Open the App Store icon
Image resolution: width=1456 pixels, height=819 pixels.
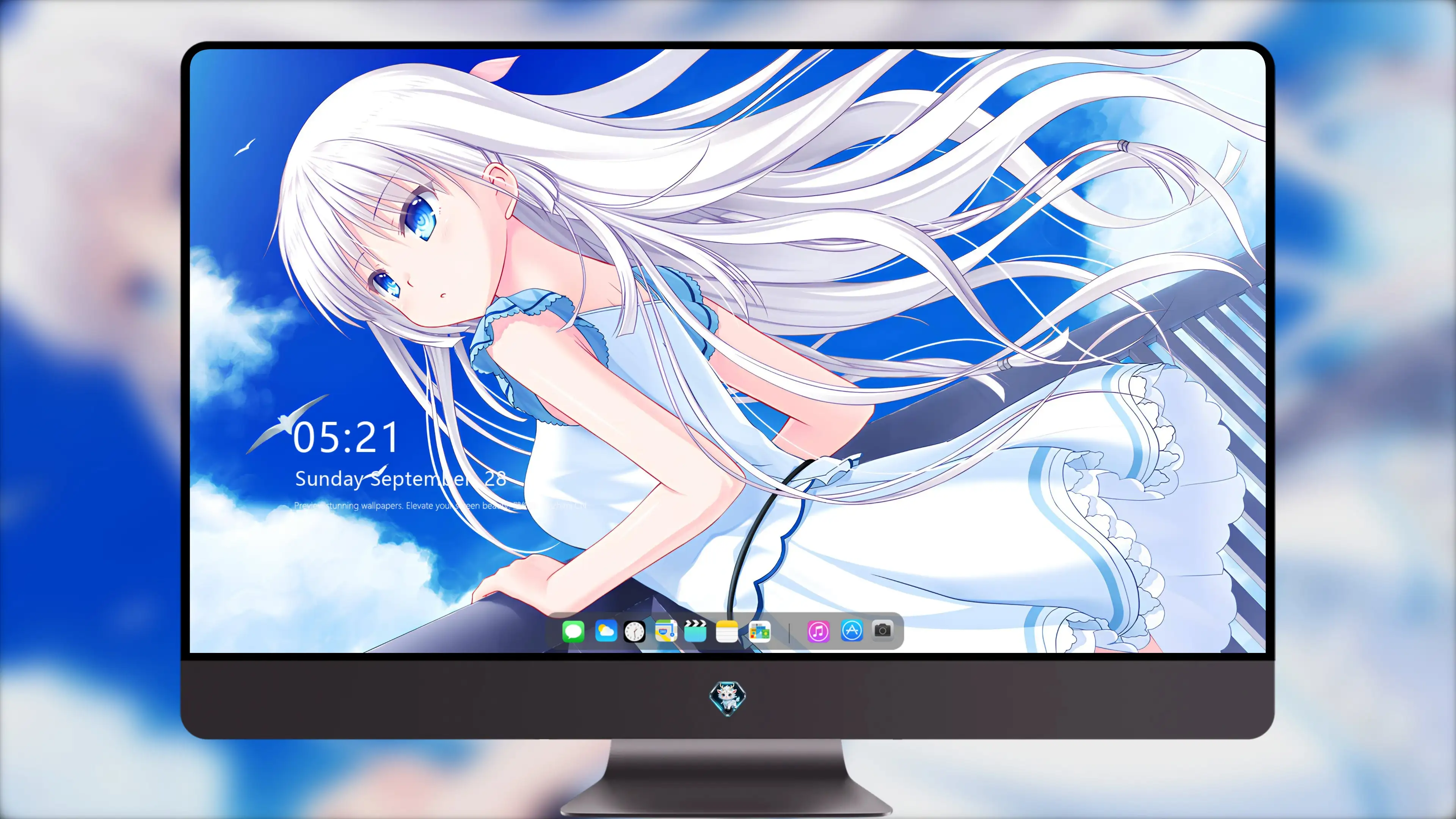tap(852, 630)
